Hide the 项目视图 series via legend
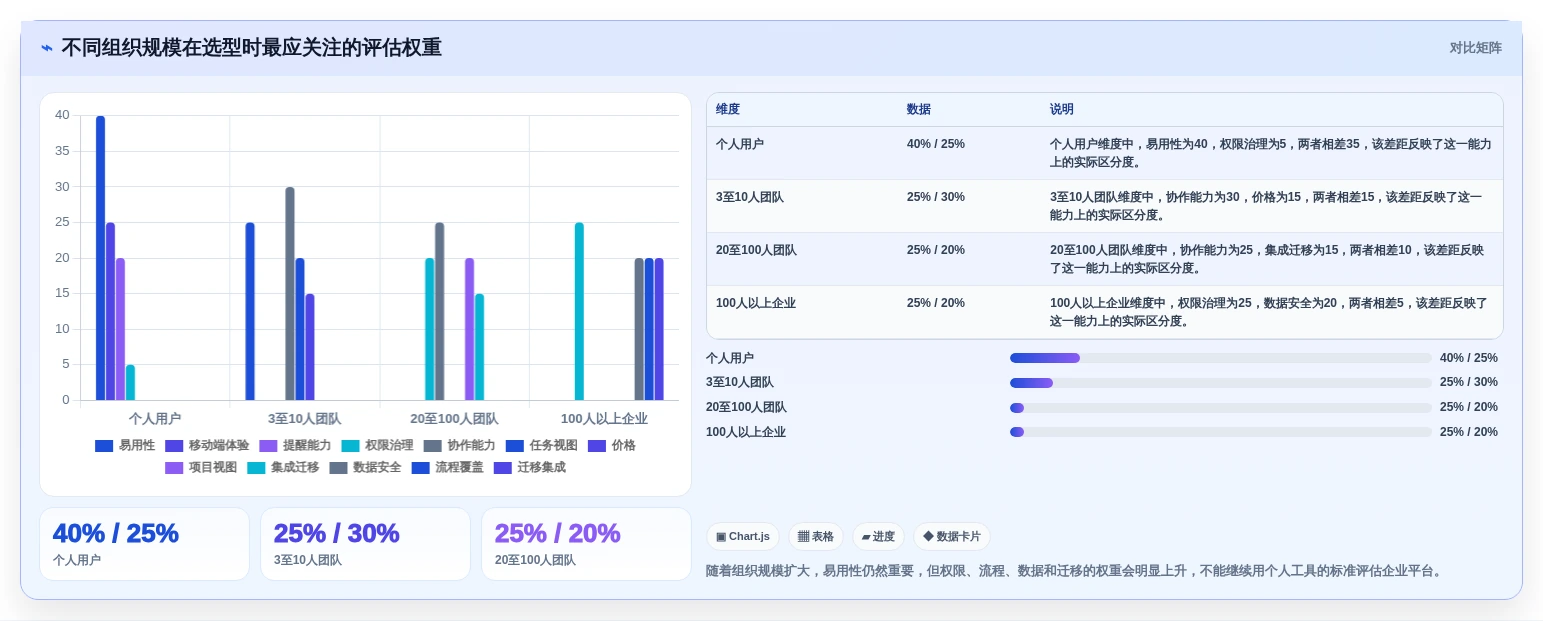Screen dimensions: 1543x621 201,468
